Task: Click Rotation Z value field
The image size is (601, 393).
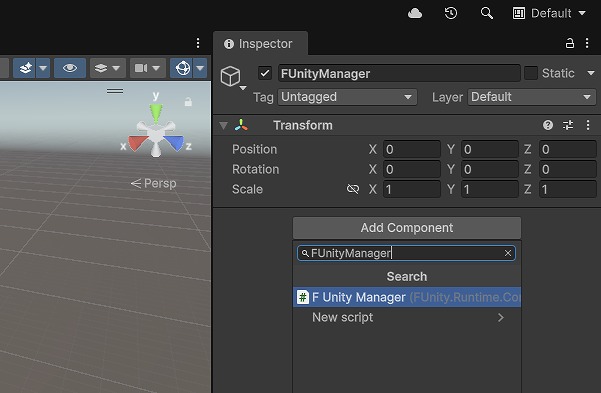Action: 568,169
